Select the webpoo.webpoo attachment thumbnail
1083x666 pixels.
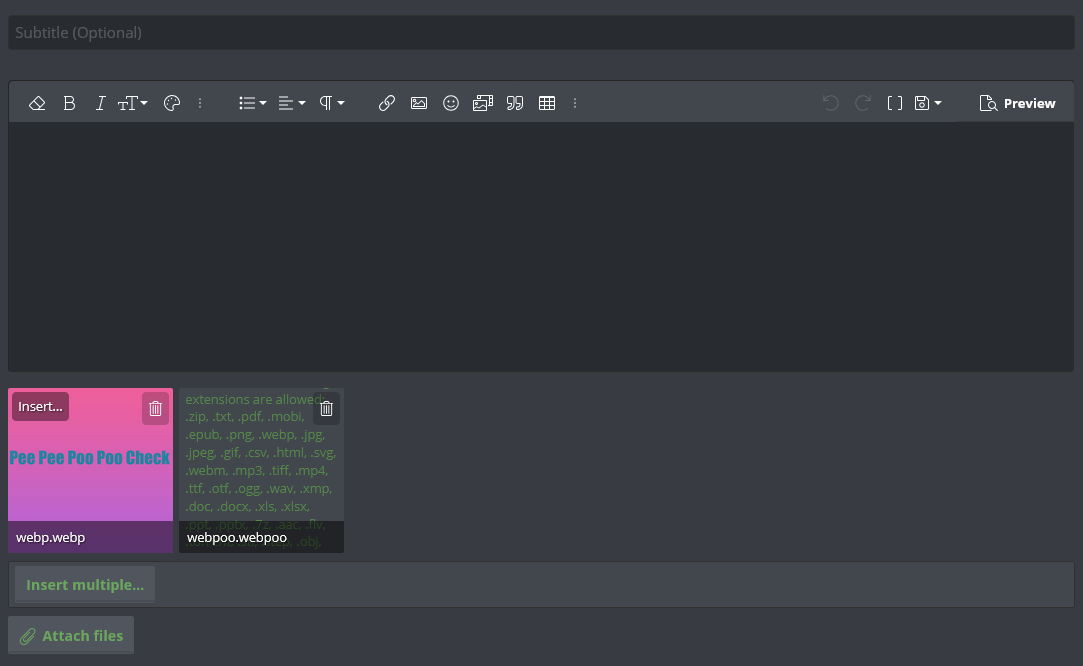click(x=261, y=470)
